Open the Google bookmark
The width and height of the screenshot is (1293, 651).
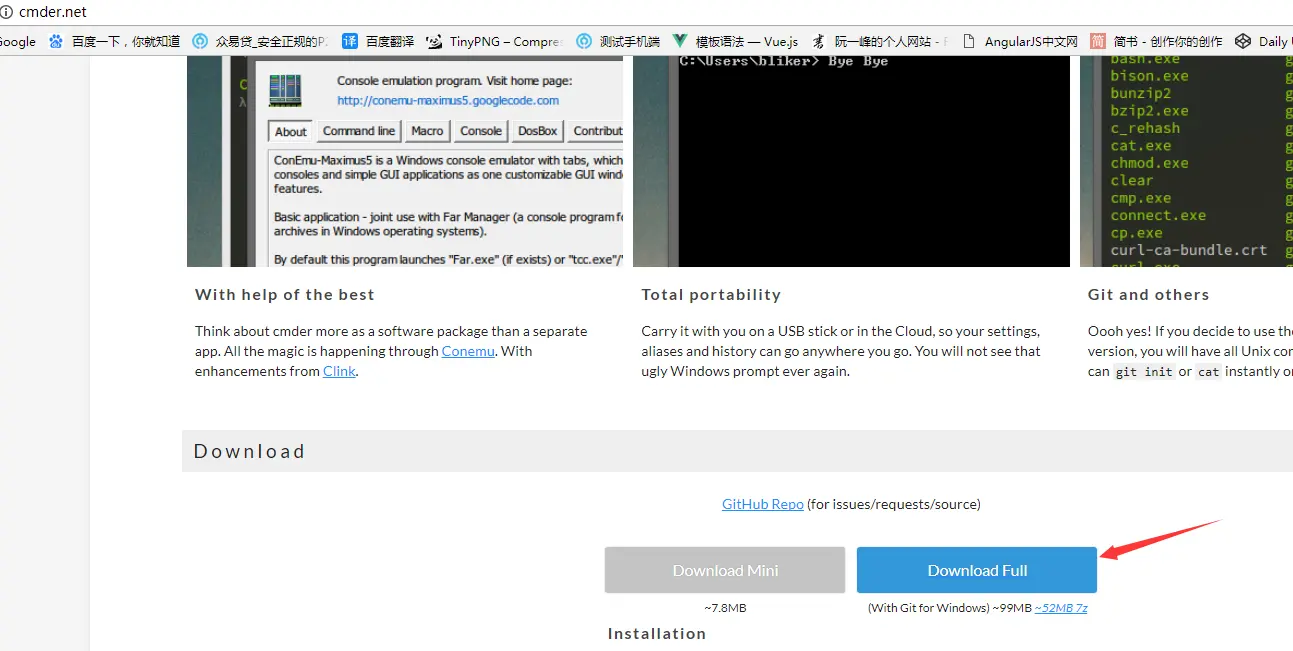tap(17, 41)
